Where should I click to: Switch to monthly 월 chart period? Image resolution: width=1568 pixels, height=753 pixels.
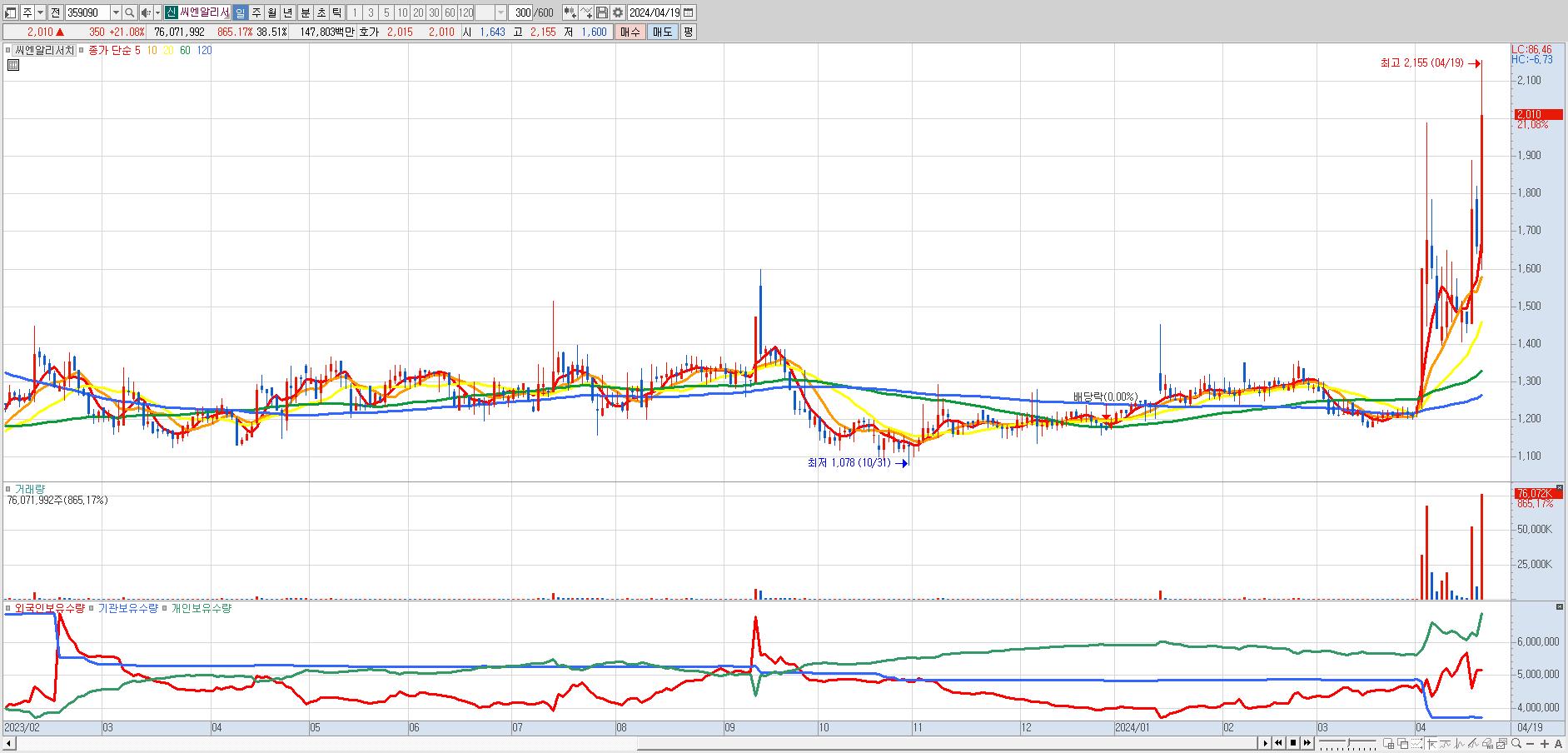click(x=271, y=12)
